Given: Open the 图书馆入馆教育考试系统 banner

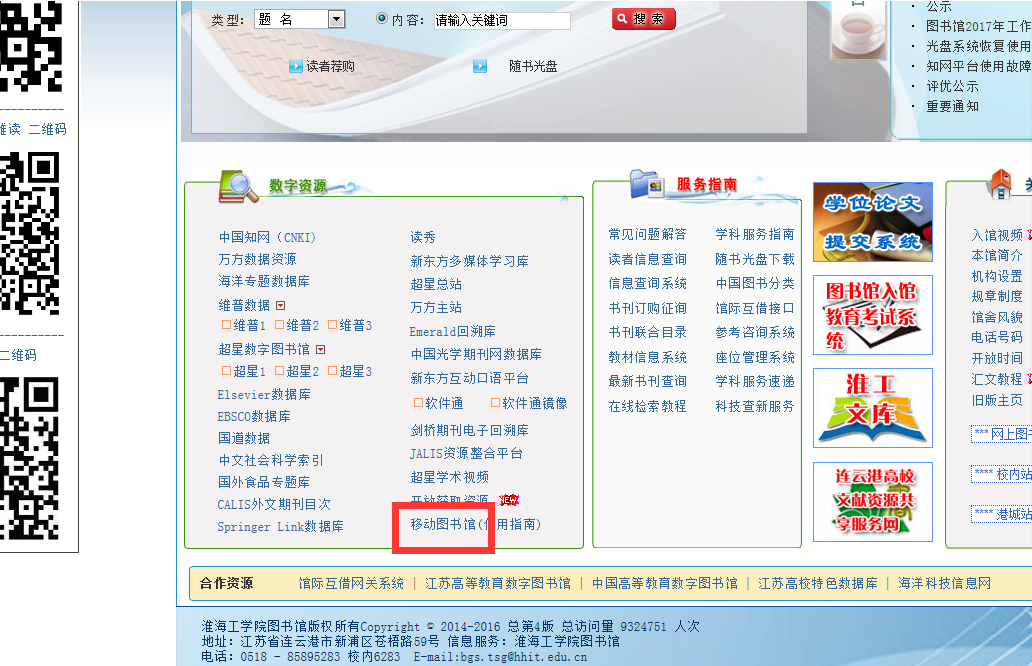Looking at the screenshot, I should [872, 315].
